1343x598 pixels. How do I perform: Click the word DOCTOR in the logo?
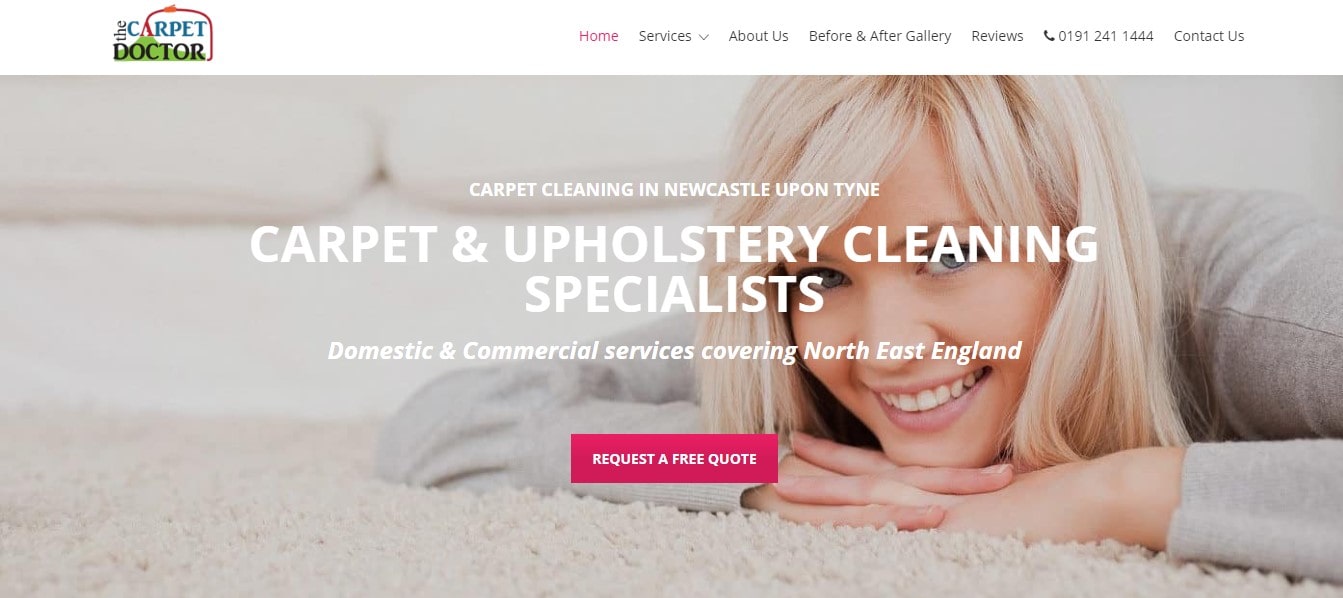[160, 50]
